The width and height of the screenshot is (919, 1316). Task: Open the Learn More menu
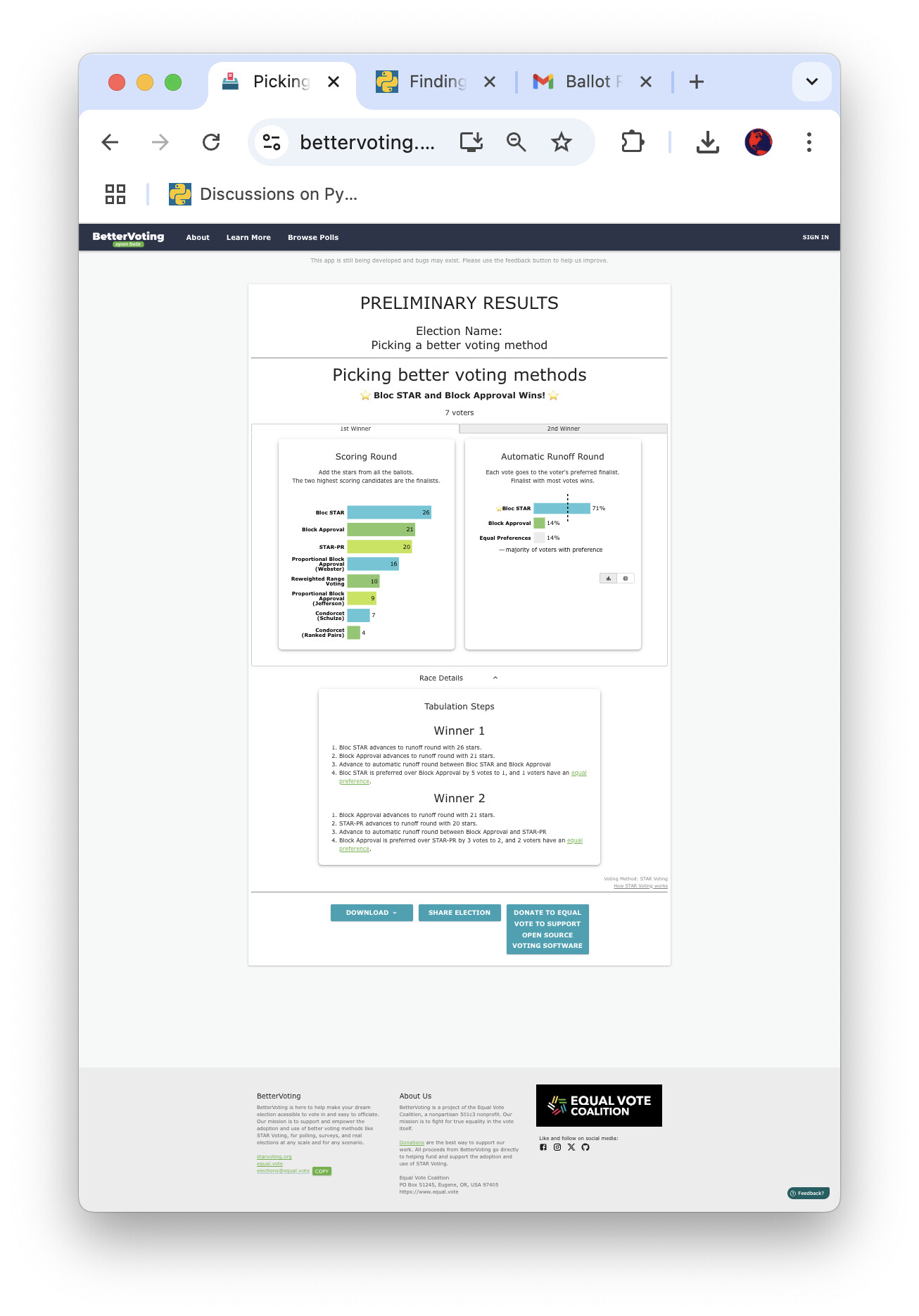(x=248, y=238)
